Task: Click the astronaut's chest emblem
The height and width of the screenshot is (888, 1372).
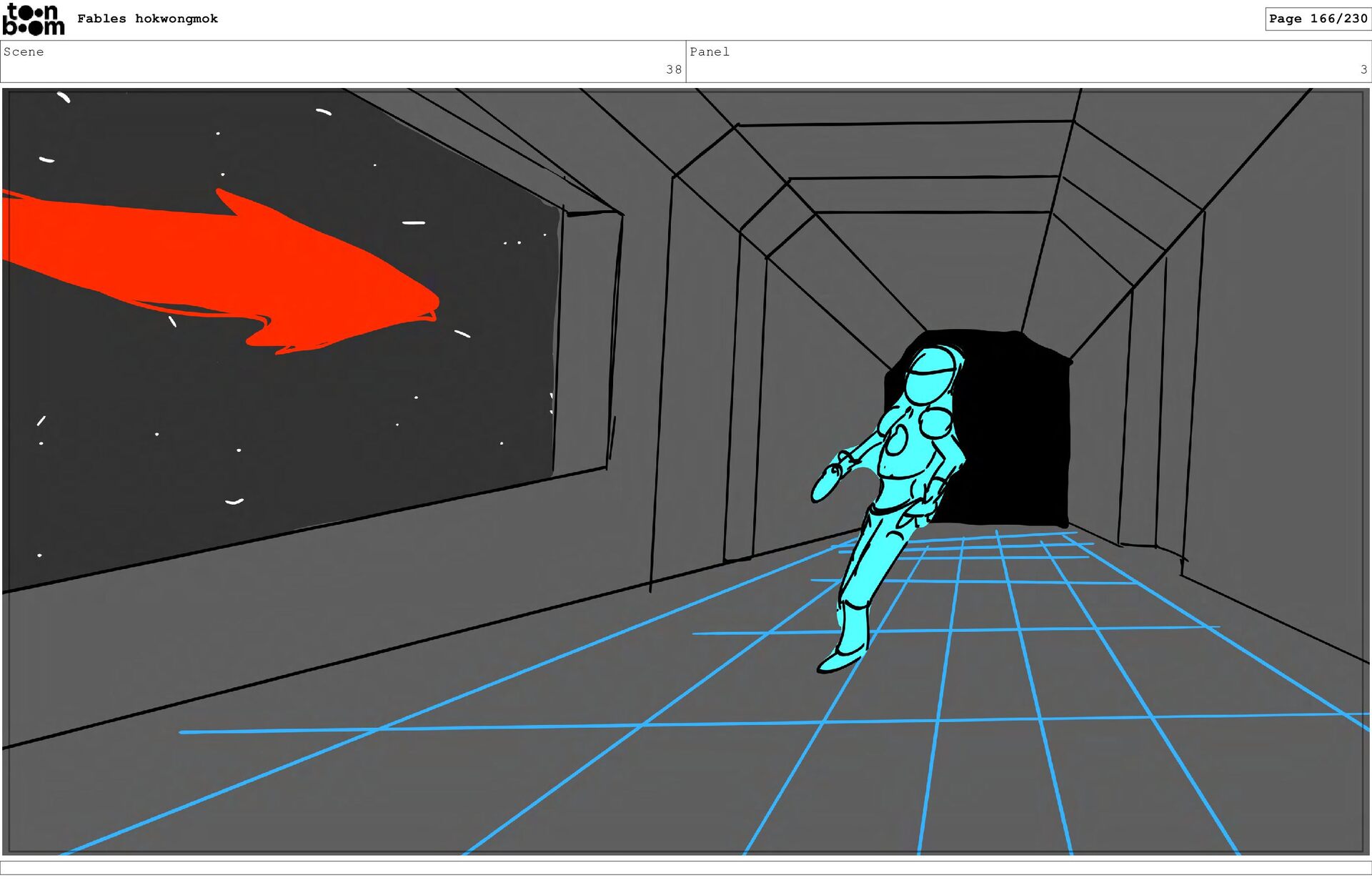Action: click(x=895, y=441)
